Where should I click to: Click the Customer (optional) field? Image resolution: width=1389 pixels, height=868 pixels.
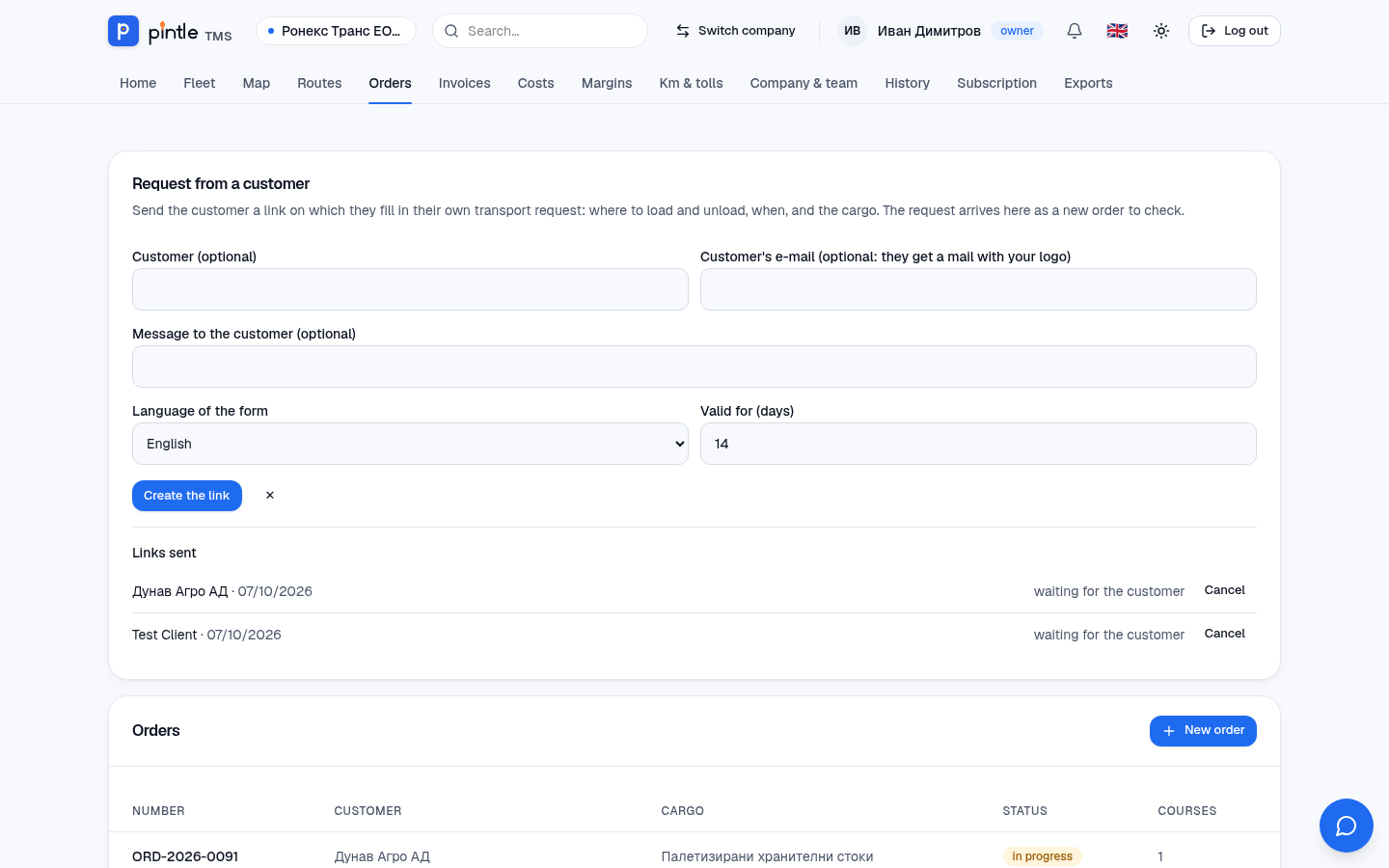tap(410, 289)
